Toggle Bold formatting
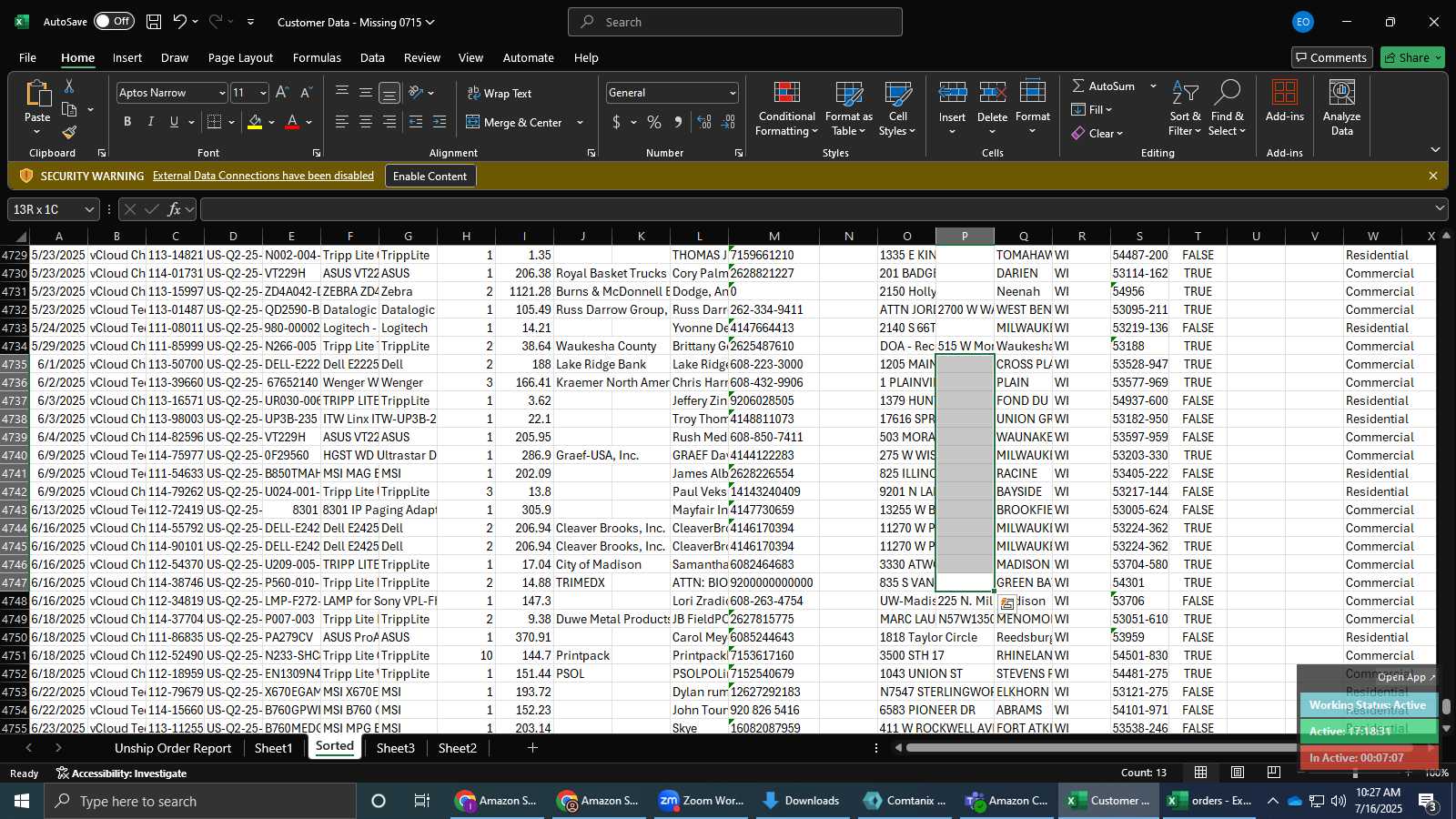The image size is (1456, 819). pyautogui.click(x=127, y=122)
